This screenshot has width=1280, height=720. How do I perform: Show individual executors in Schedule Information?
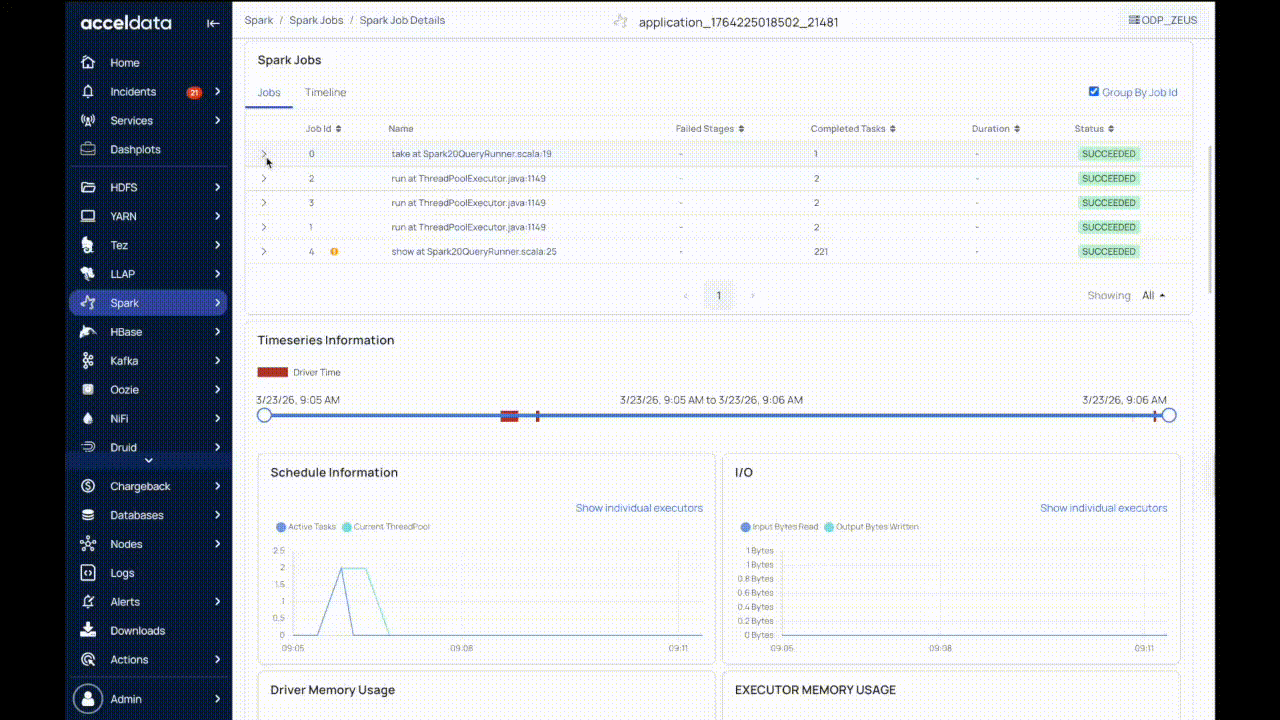pos(638,508)
